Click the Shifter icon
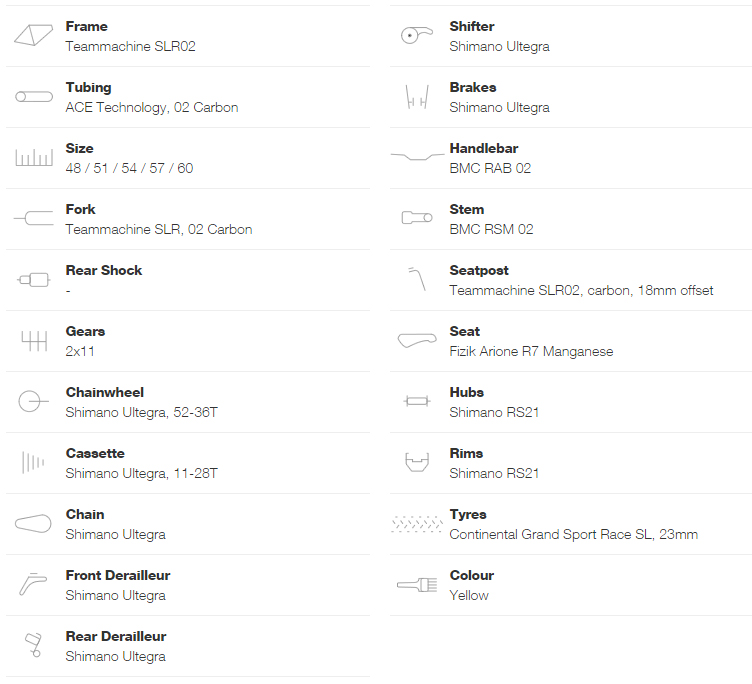This screenshot has height=684, width=752. pos(417,35)
